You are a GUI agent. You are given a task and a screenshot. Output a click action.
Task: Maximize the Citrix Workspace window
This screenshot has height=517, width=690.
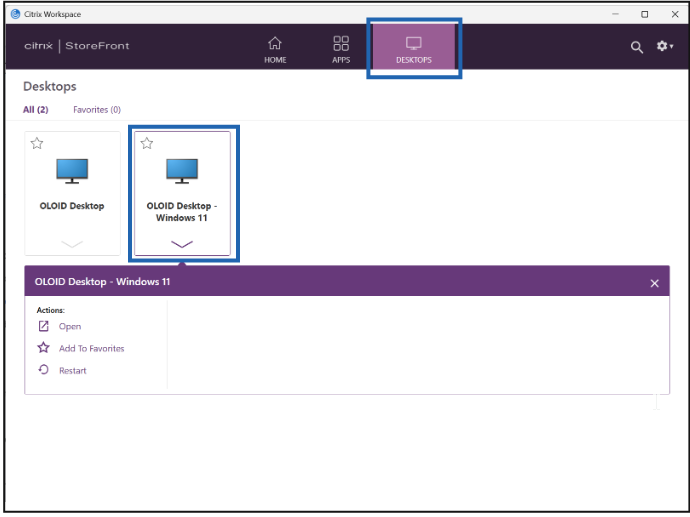(645, 14)
